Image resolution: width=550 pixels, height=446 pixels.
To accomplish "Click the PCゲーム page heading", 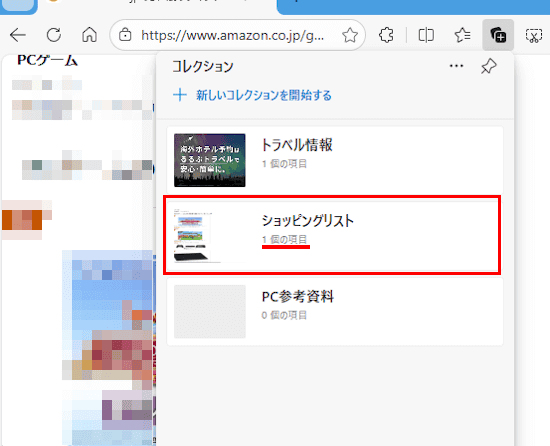I will [47, 61].
